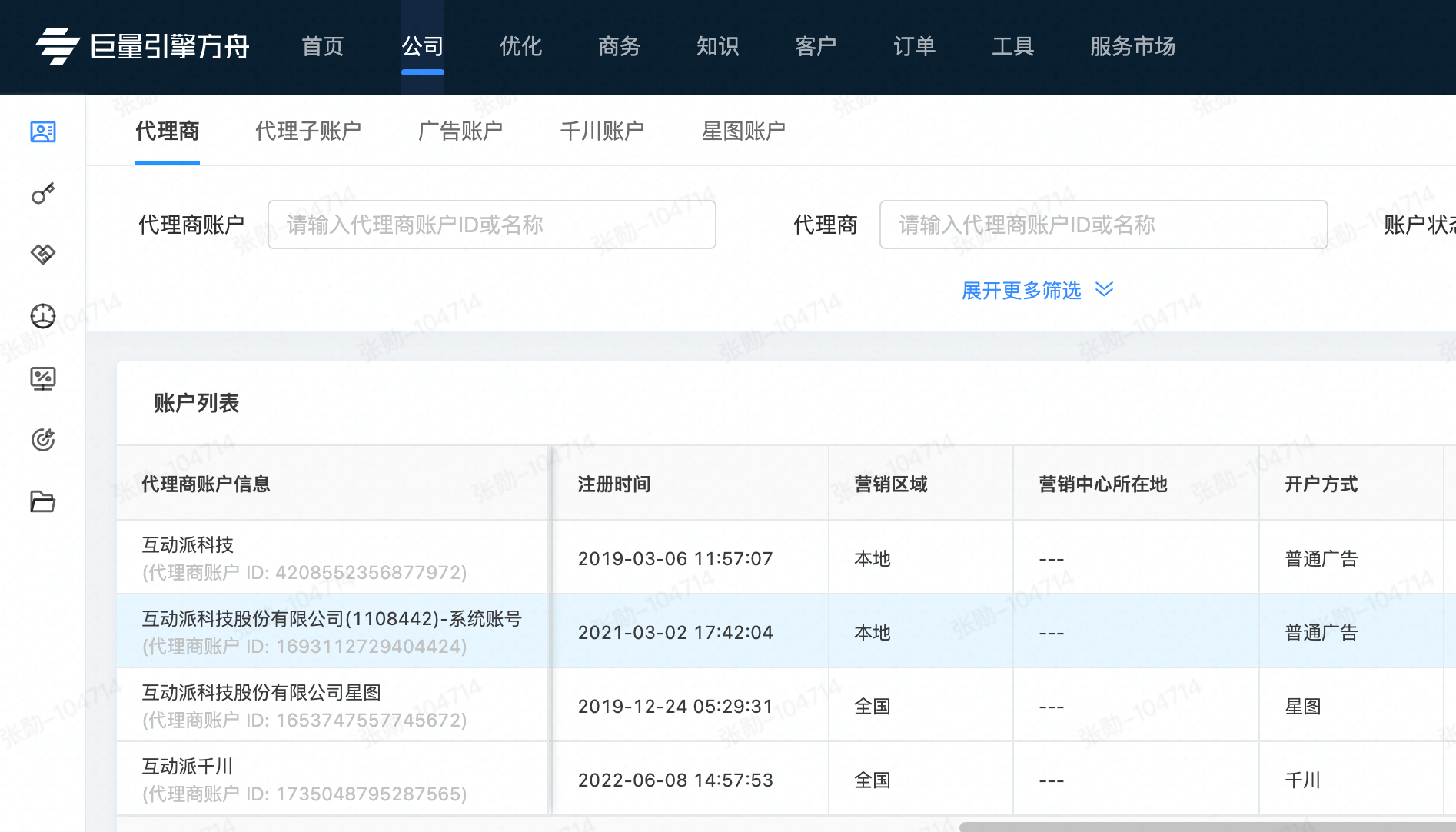Open the 服务市场 top menu
Image resolution: width=1456 pixels, height=832 pixels.
(1132, 46)
